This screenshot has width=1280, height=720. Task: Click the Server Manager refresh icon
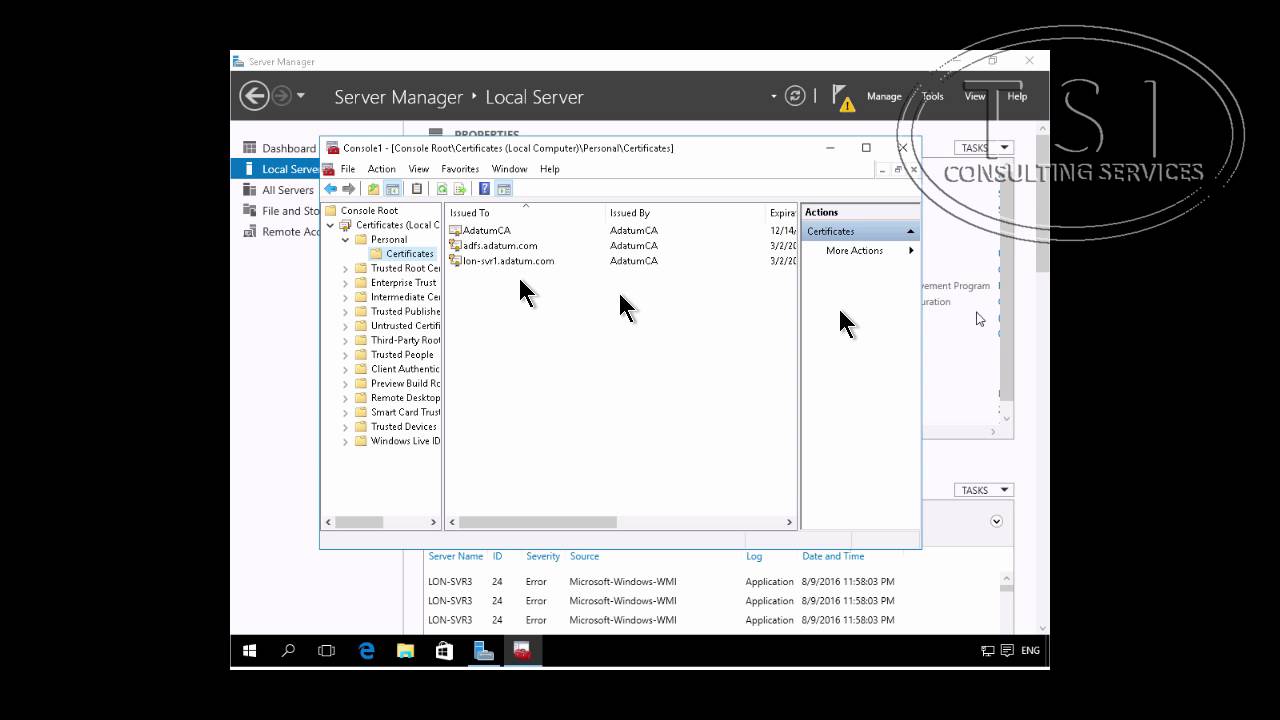tap(796, 96)
